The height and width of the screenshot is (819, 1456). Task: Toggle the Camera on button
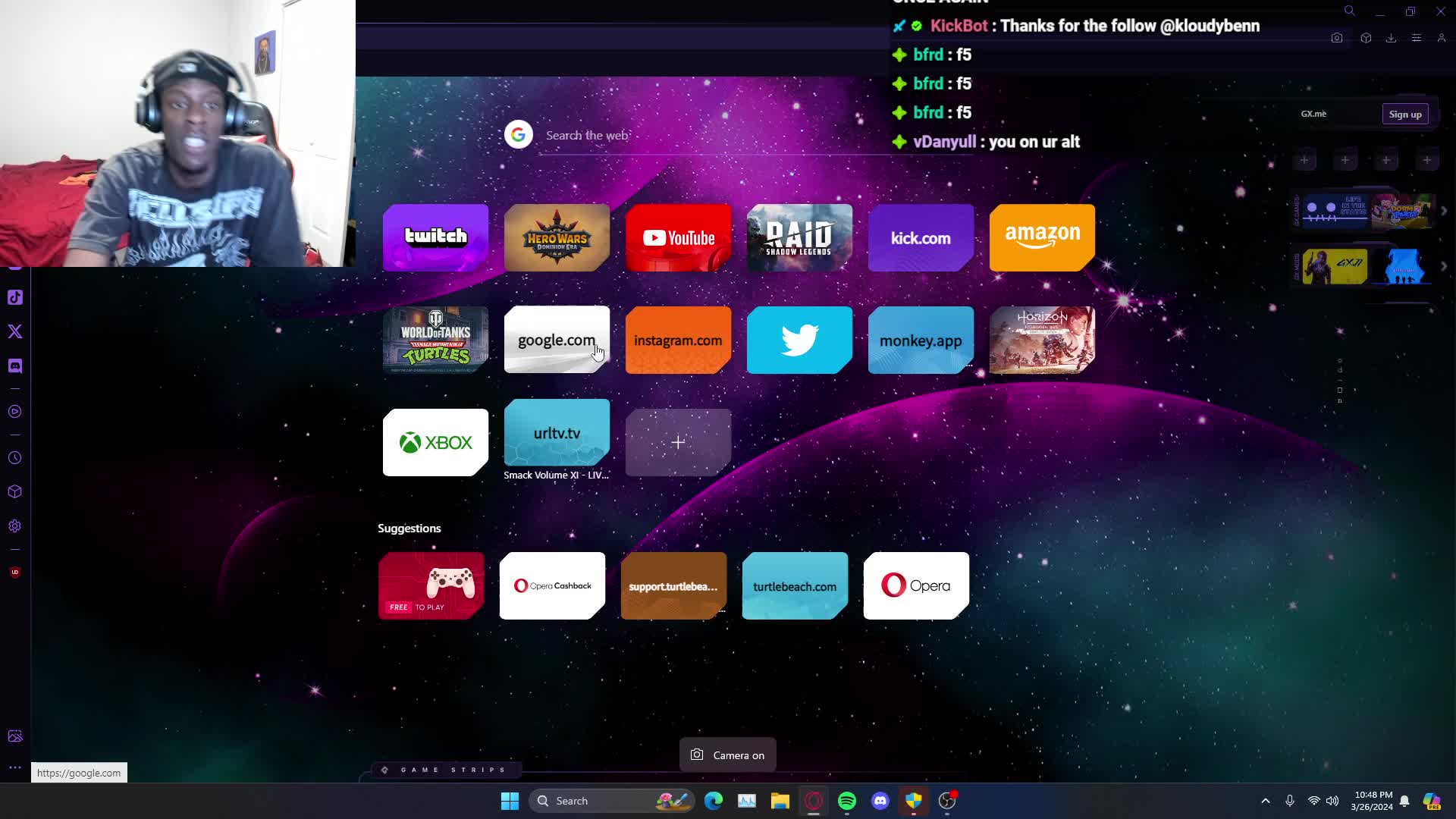coord(728,755)
